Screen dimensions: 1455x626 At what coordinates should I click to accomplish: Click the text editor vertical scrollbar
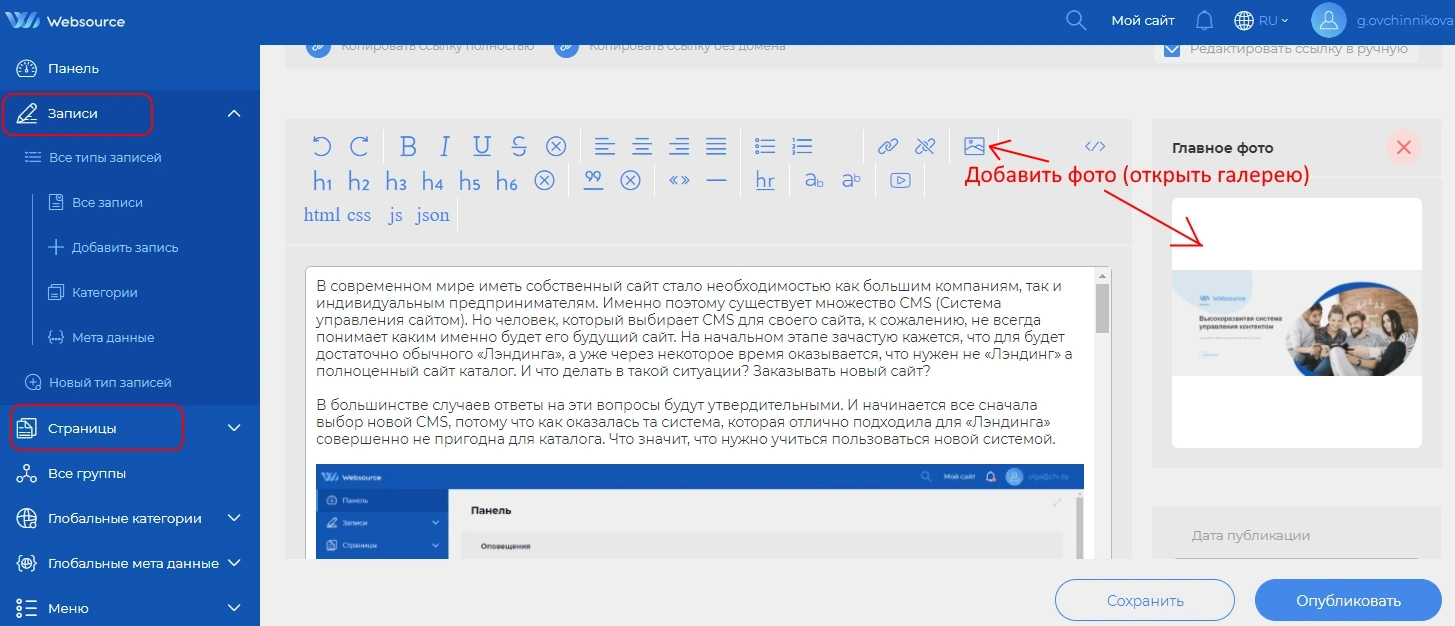pos(1103,310)
